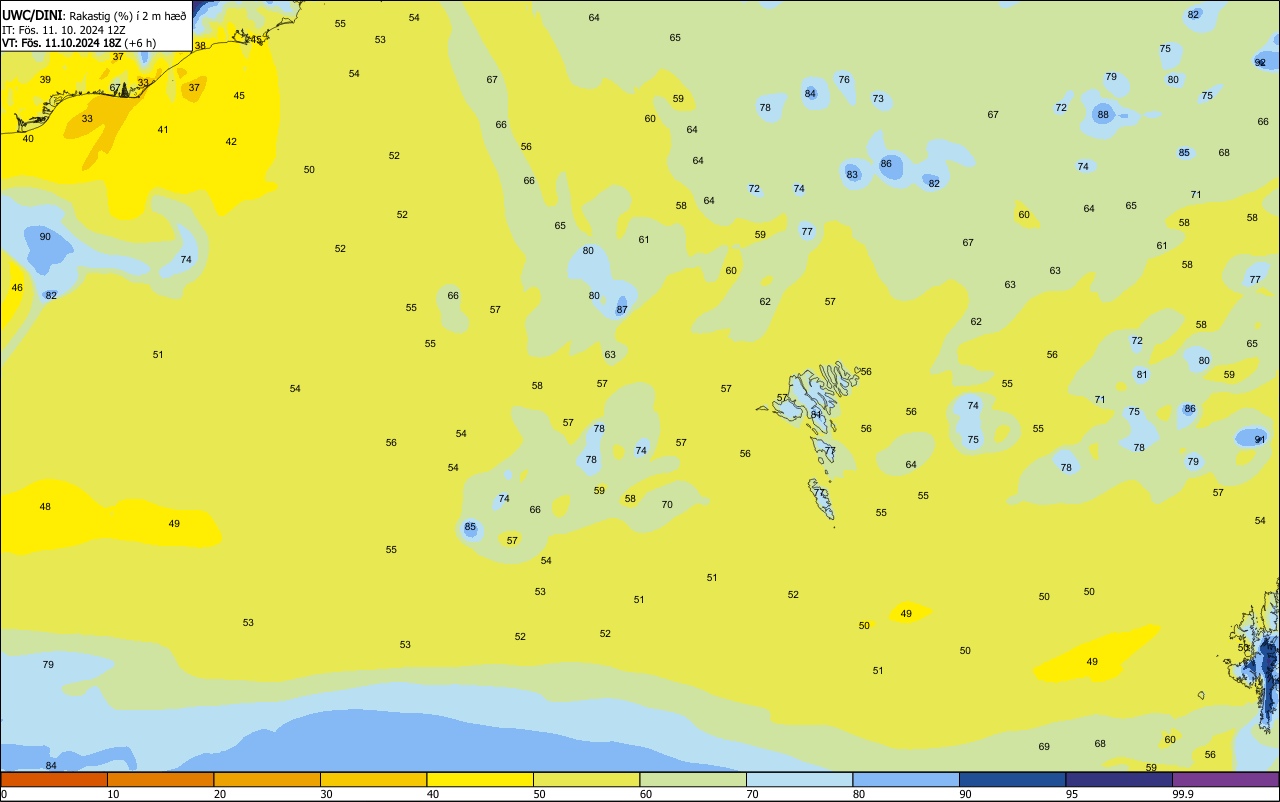Click the humidity value '41' on the map
1280x802 pixels.
tap(163, 130)
